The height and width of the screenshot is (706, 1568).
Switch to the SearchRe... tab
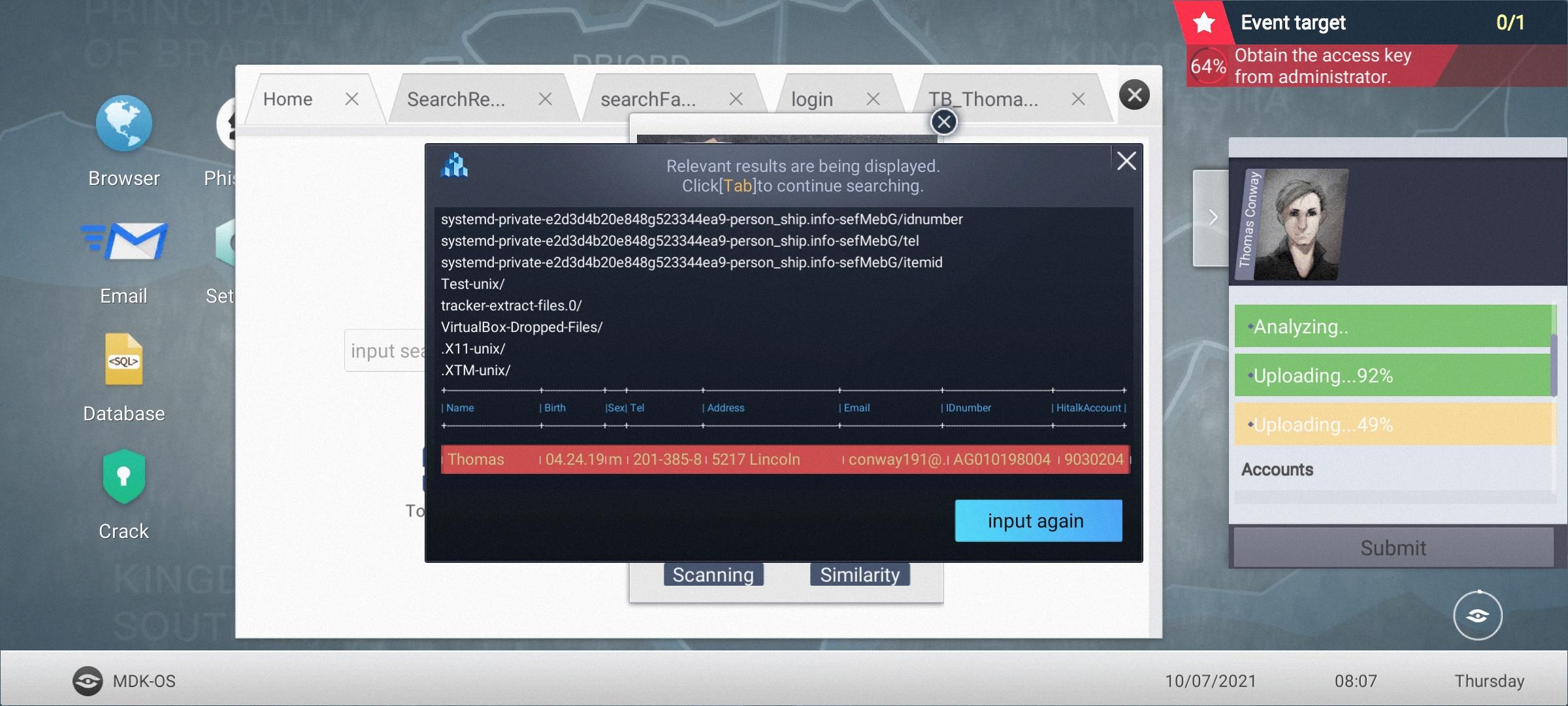(456, 99)
